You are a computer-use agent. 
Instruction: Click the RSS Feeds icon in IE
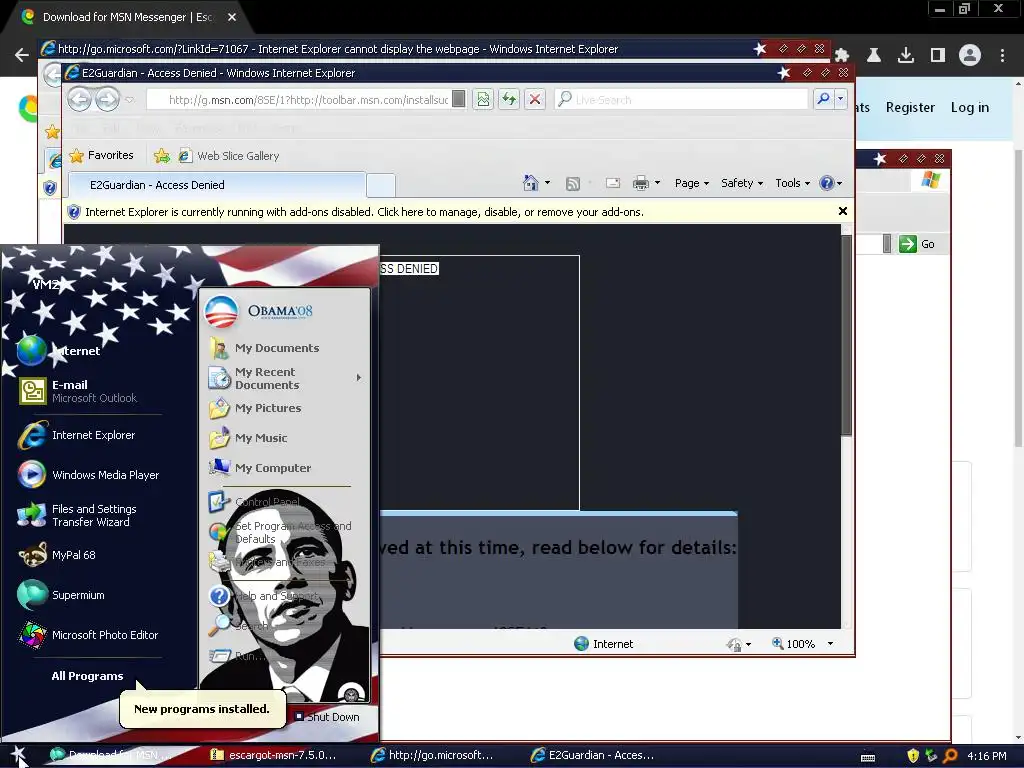pos(573,184)
